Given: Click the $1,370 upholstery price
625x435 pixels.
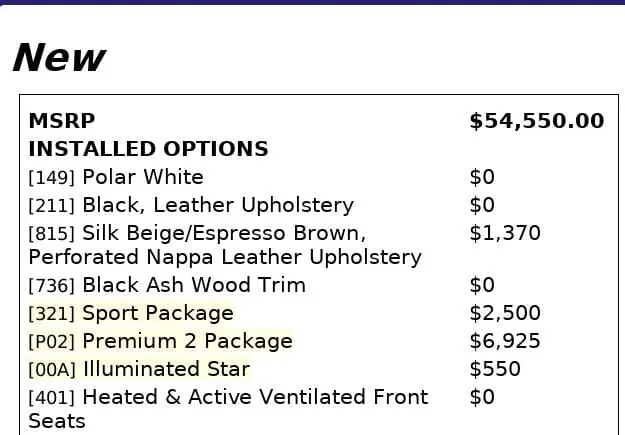Looking at the screenshot, I should coord(505,233).
